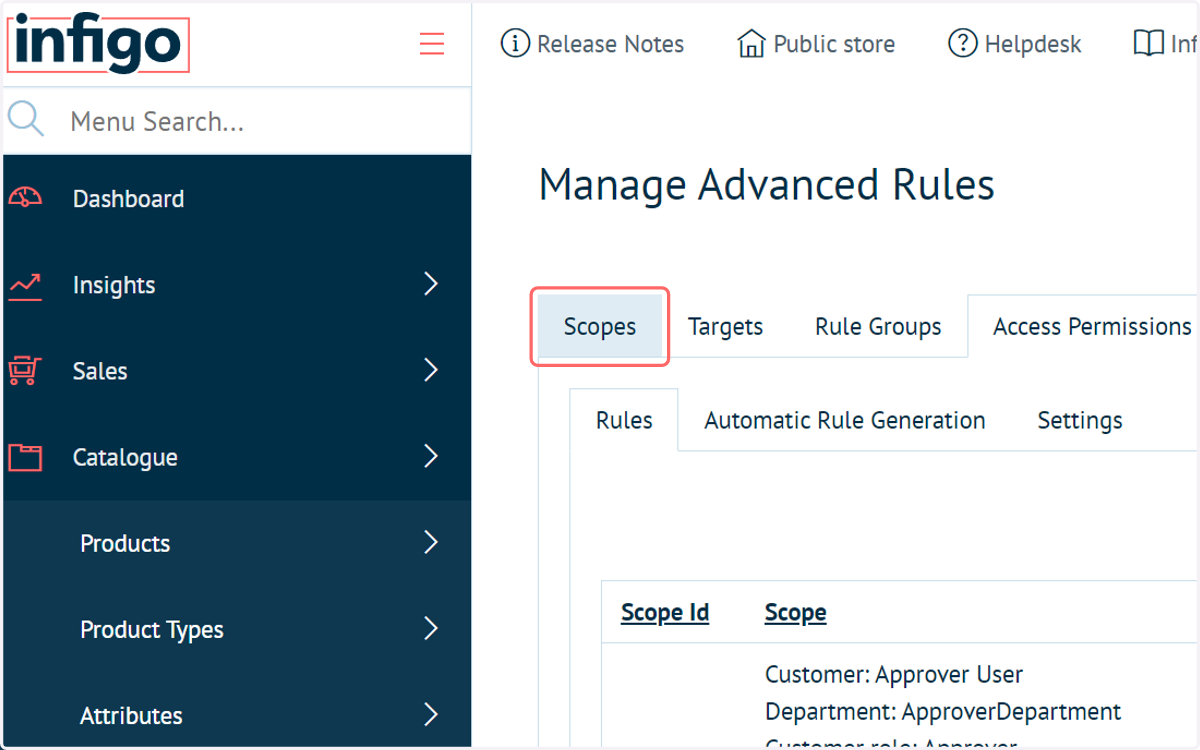Screen dimensions: 1200x750
Task: Collapse the Catalogue menu chevron
Action: click(x=431, y=456)
